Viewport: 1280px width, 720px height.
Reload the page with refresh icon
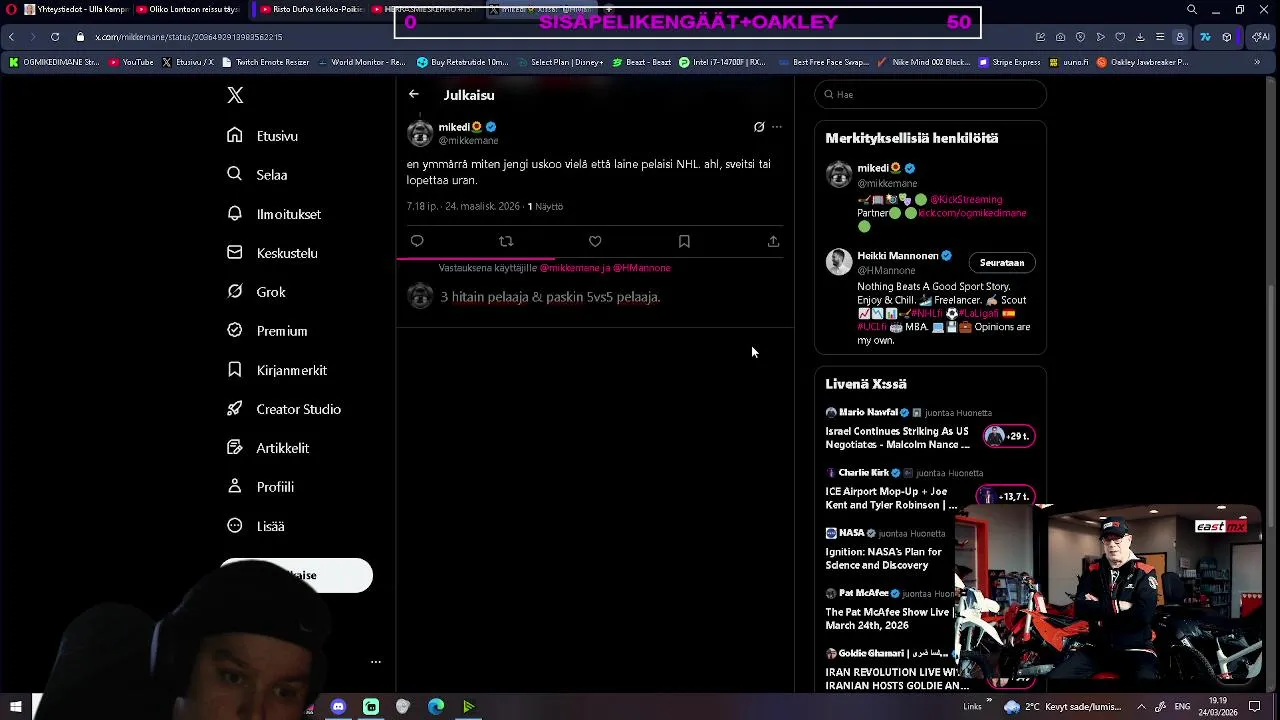coord(54,37)
